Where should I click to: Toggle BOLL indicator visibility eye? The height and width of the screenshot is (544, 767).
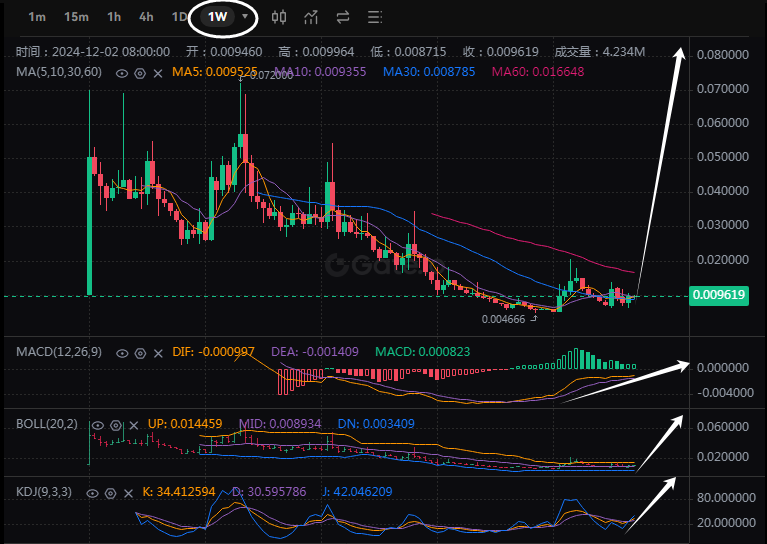click(98, 425)
